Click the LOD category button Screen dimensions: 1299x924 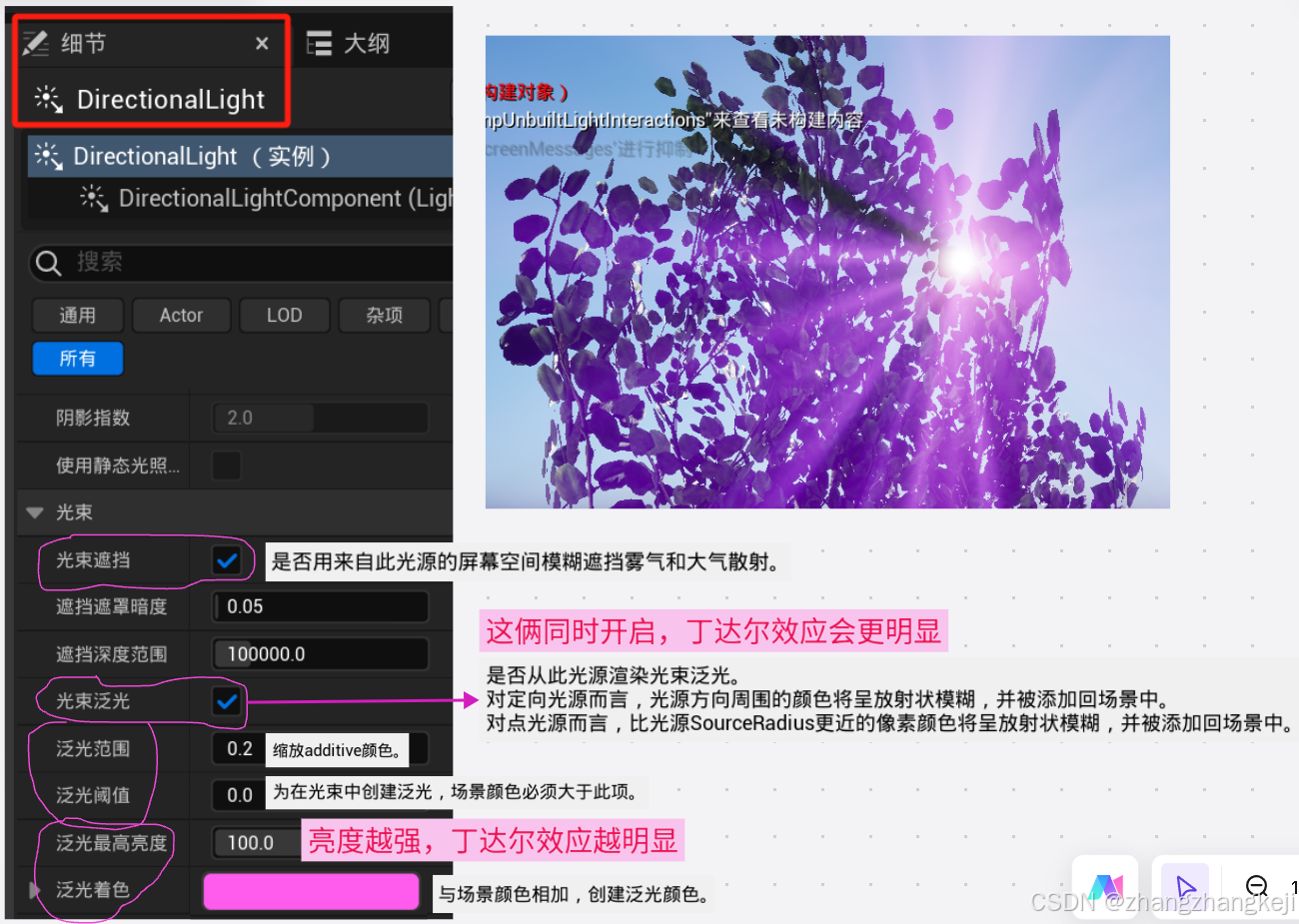(284, 315)
